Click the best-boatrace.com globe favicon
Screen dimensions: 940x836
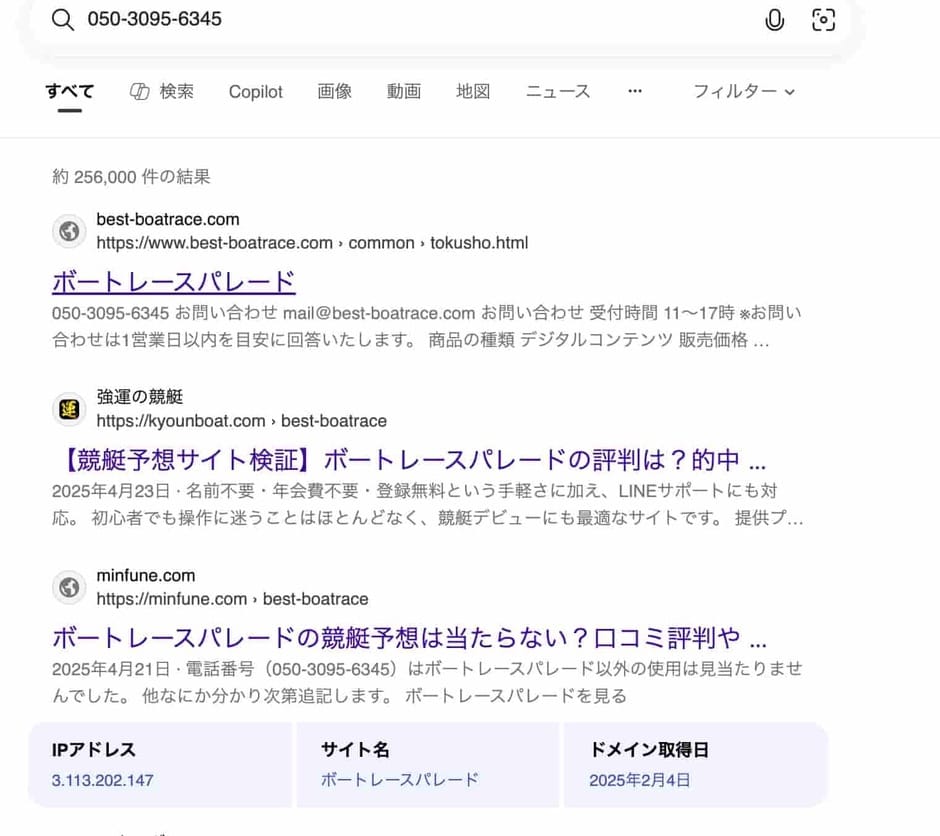coord(68,231)
